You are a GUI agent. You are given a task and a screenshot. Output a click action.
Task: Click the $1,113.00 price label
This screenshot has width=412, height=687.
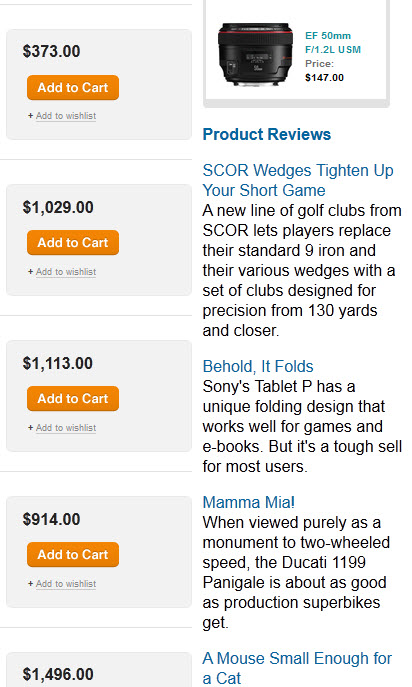click(57, 363)
